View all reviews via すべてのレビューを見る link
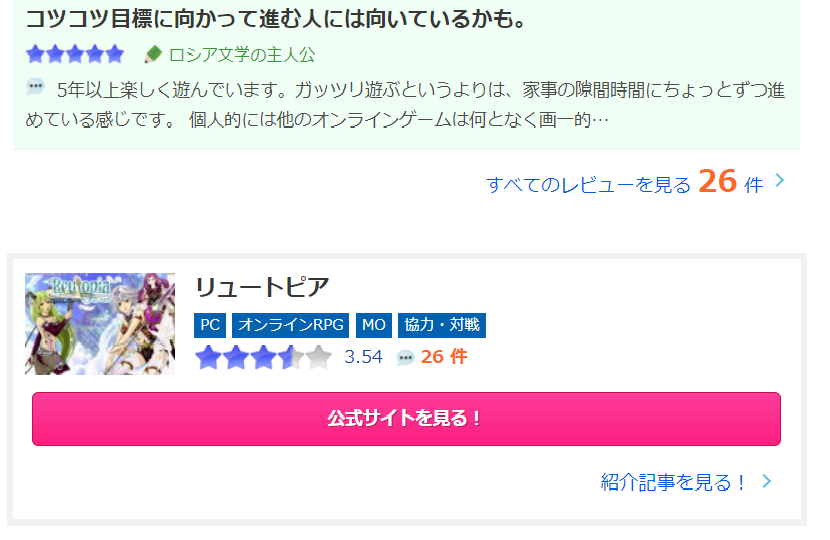 [625, 183]
